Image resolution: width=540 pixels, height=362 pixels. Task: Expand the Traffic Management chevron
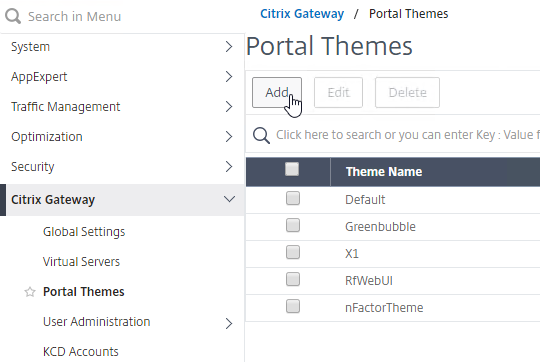pos(229,106)
